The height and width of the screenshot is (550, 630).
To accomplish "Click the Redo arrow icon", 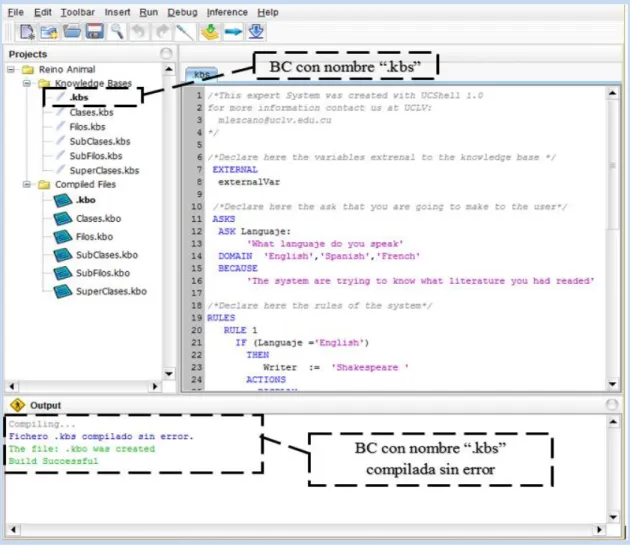I will [x=162, y=31].
